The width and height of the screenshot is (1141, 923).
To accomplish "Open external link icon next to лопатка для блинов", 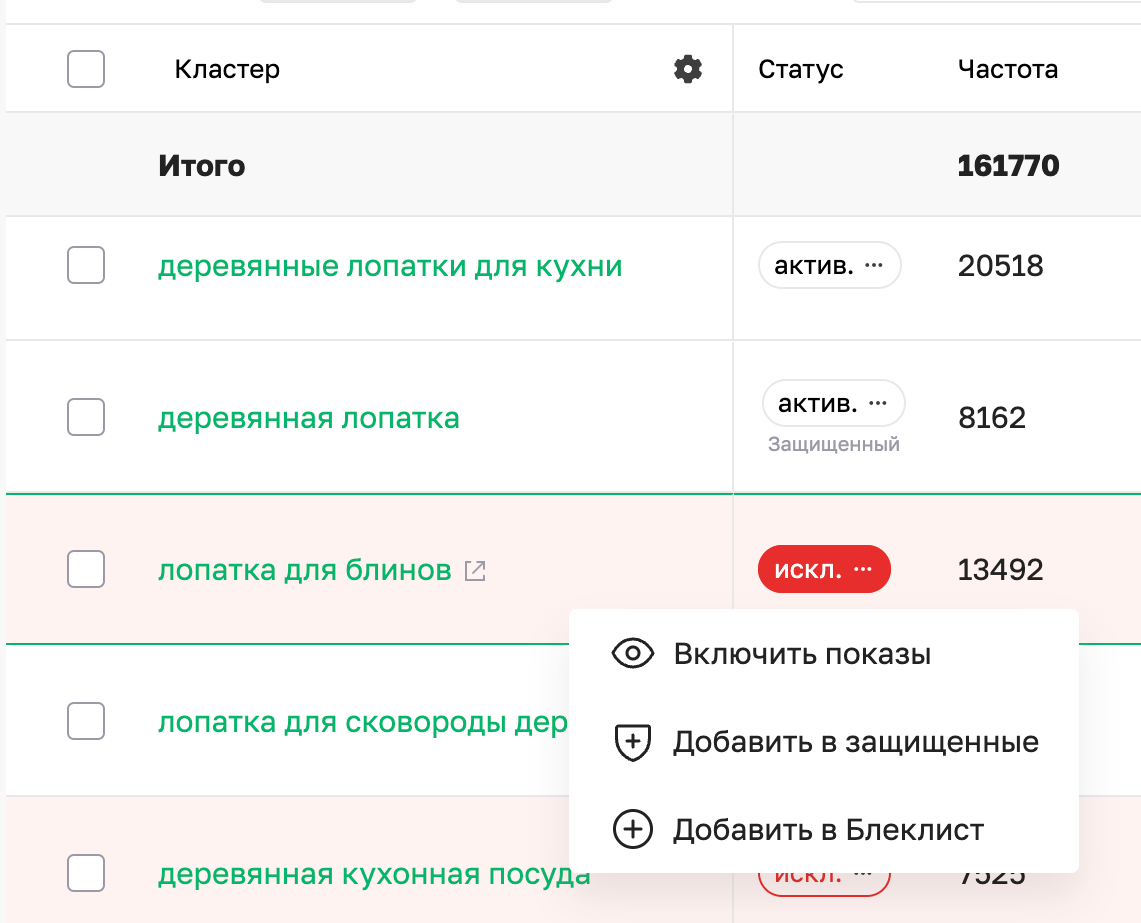I will (475, 570).
